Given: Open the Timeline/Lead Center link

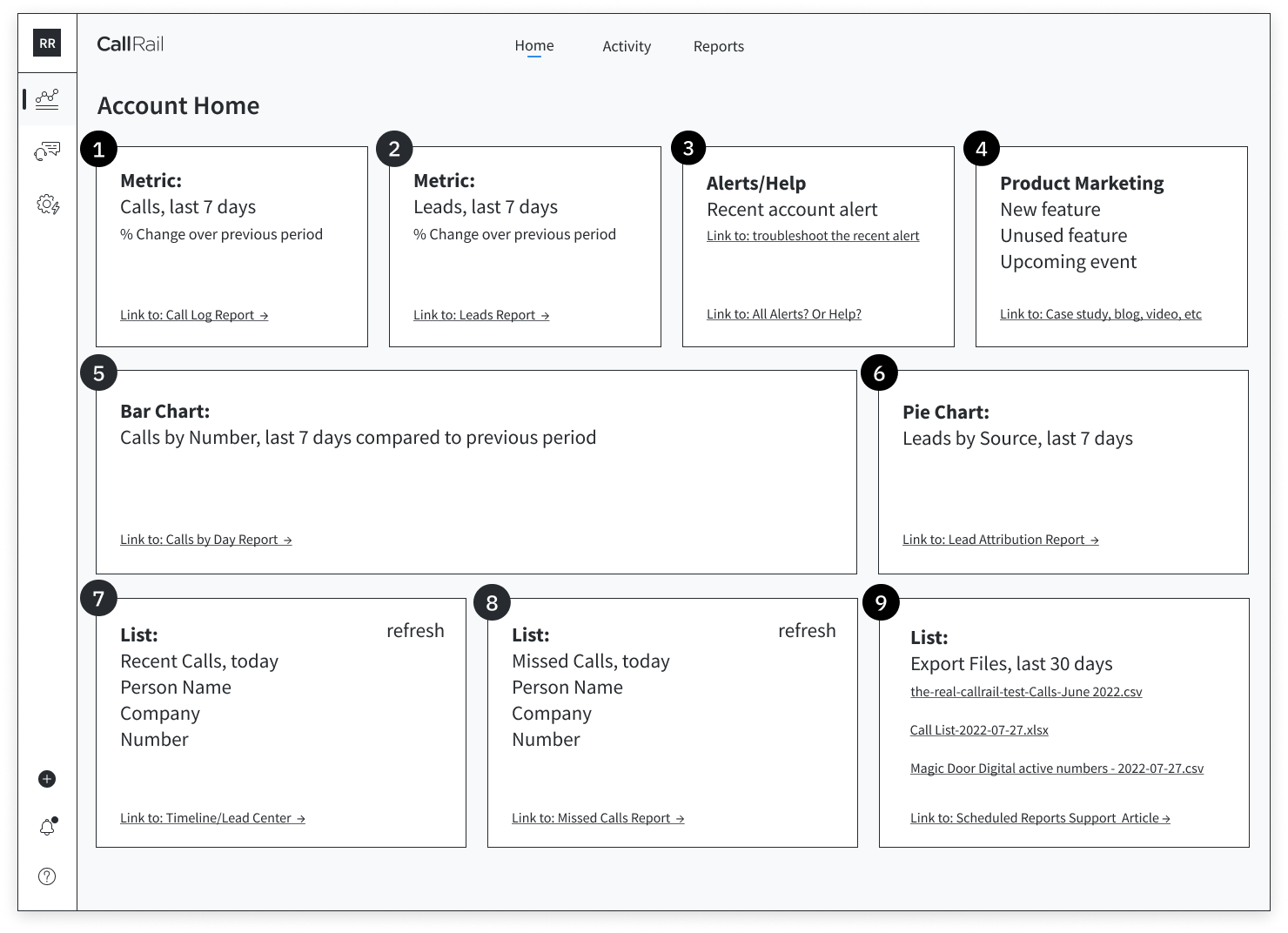Looking at the screenshot, I should click(x=212, y=818).
